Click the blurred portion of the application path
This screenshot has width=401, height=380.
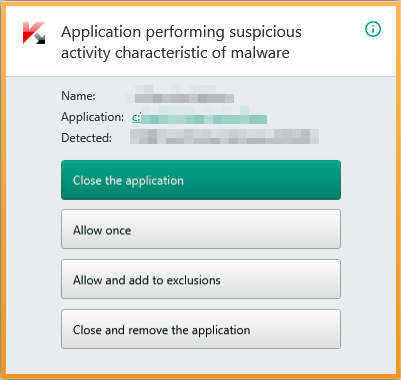[204, 117]
